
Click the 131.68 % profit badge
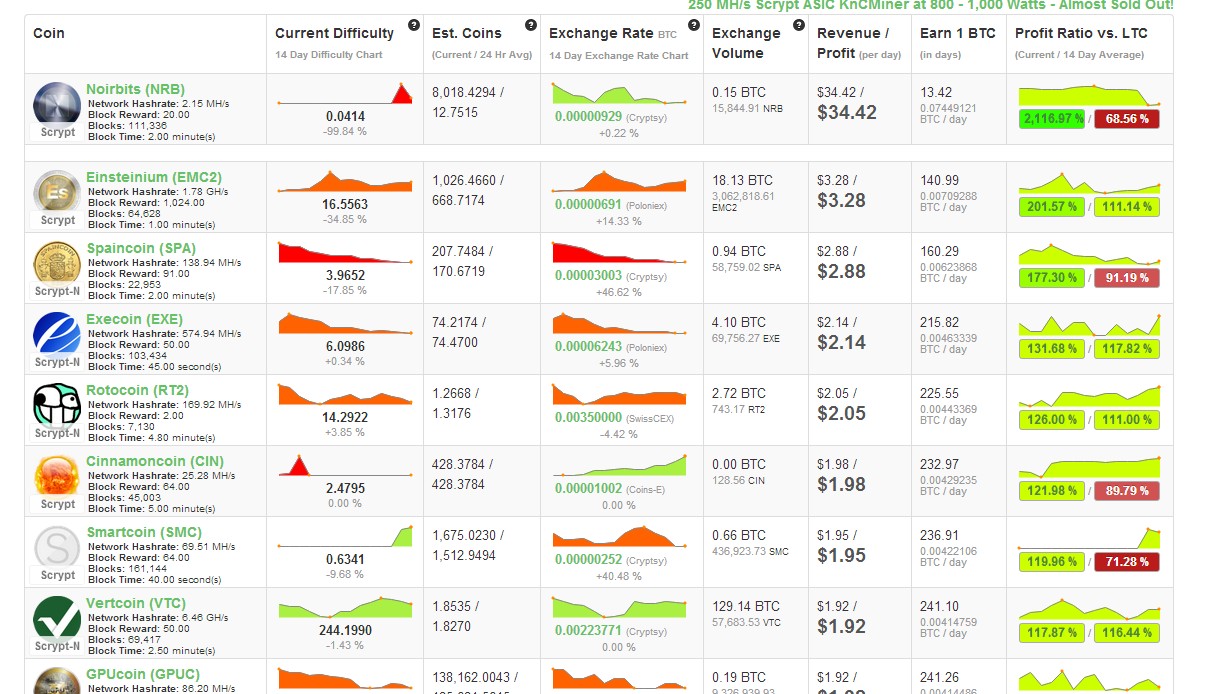point(1052,349)
